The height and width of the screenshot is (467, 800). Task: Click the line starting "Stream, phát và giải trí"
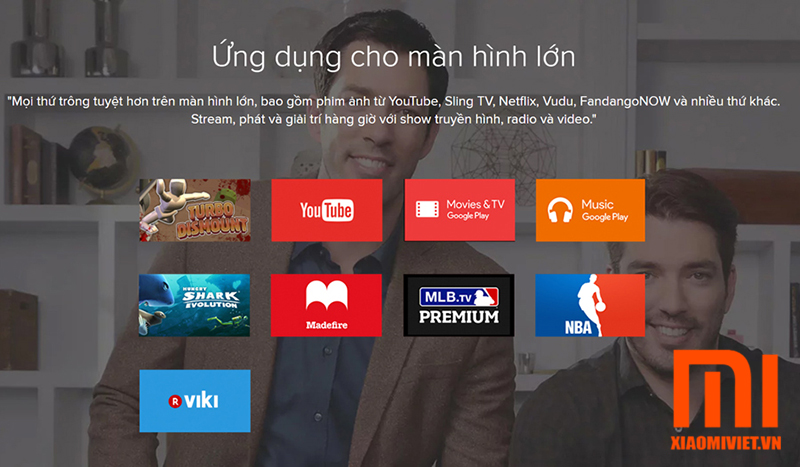pos(393,119)
